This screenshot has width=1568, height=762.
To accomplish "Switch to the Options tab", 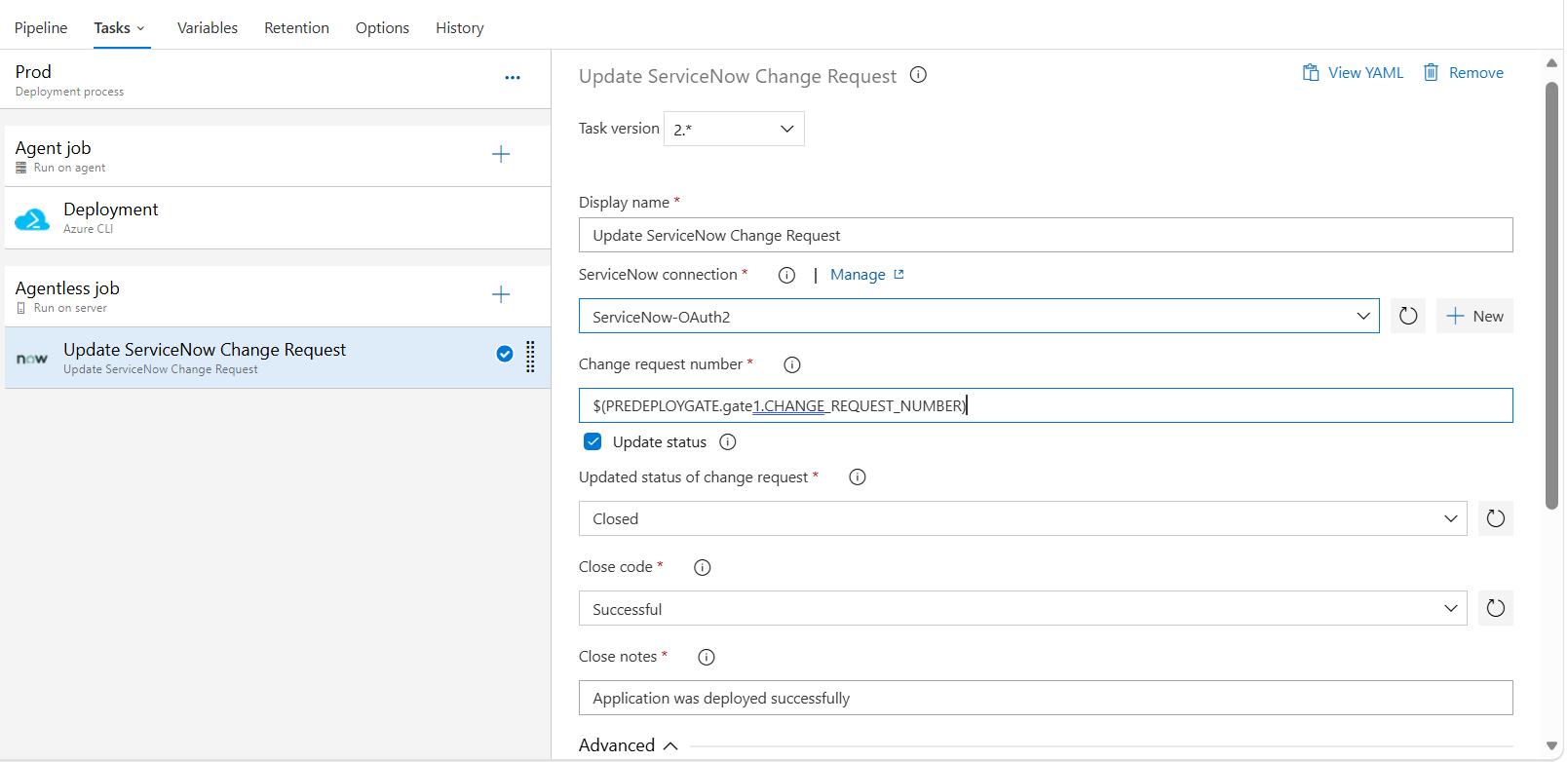I will pyautogui.click(x=382, y=27).
